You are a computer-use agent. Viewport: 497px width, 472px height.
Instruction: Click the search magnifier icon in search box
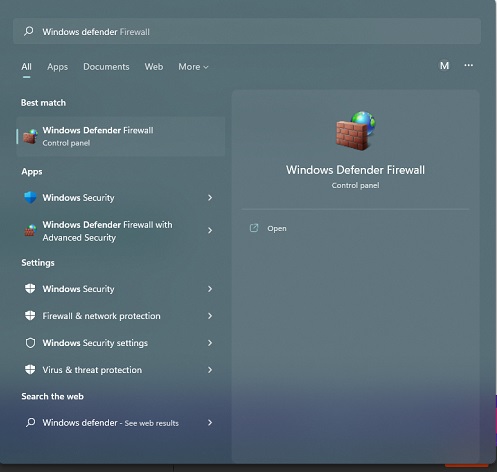click(29, 31)
